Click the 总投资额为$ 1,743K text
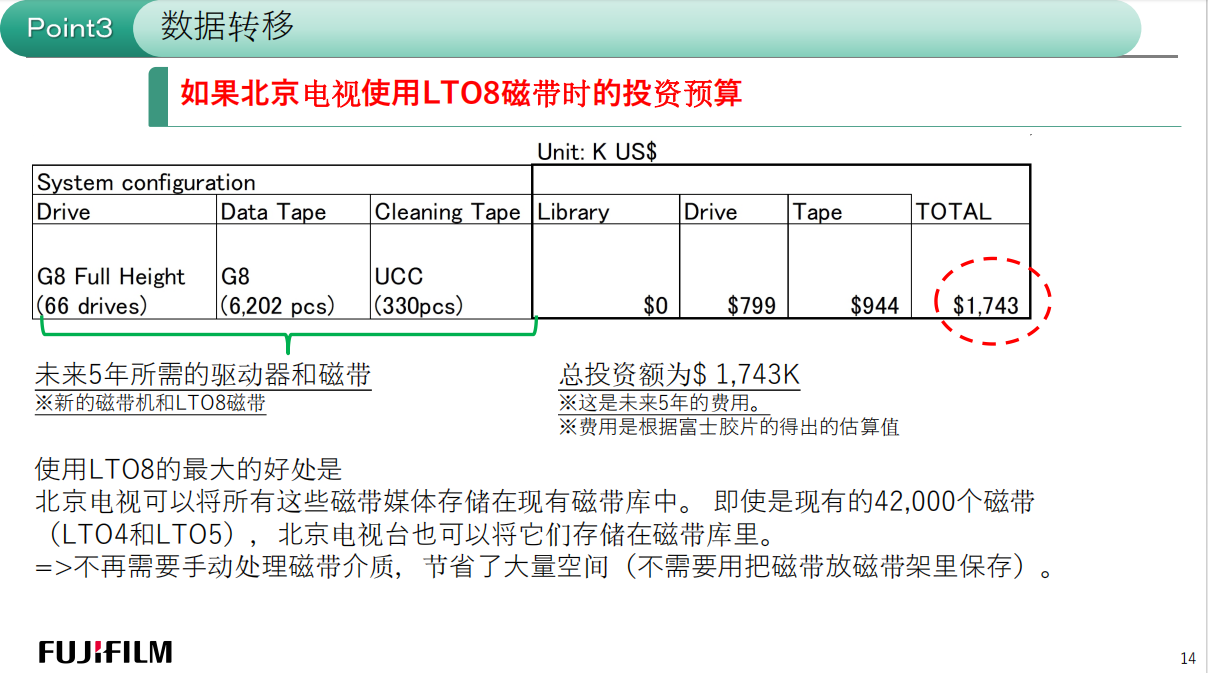The width and height of the screenshot is (1208, 673). click(x=679, y=376)
